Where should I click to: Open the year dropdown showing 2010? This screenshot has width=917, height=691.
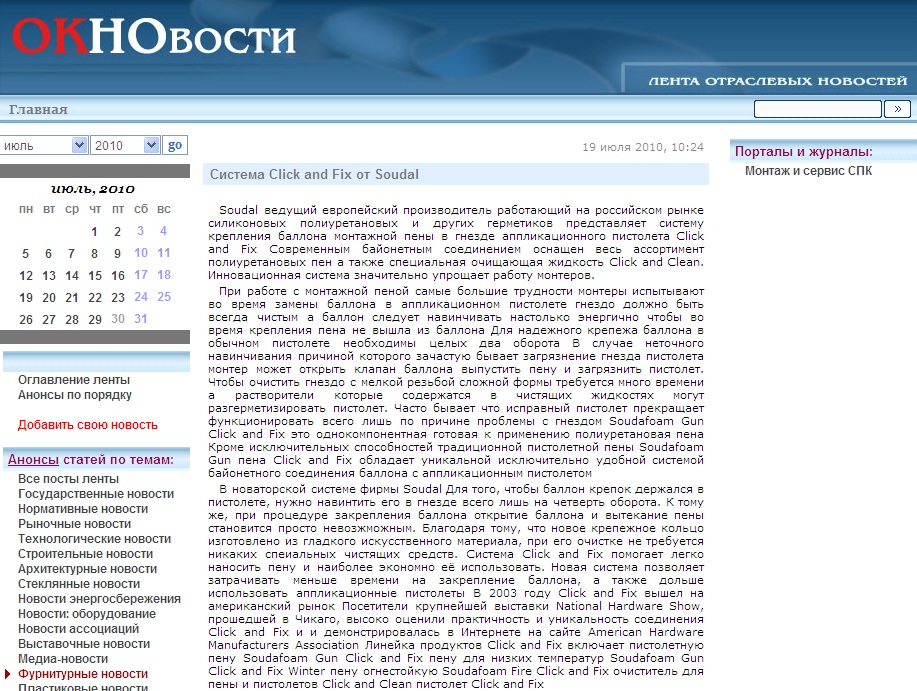(125, 145)
